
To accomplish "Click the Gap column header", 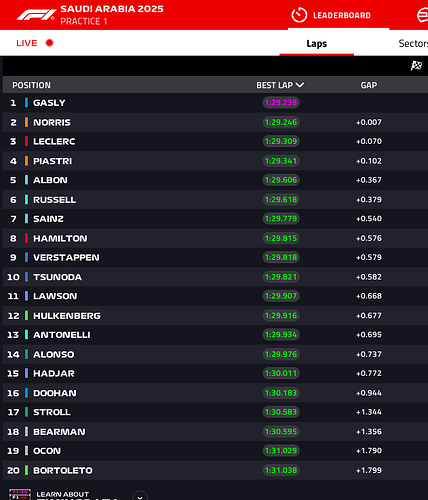I will tap(369, 85).
